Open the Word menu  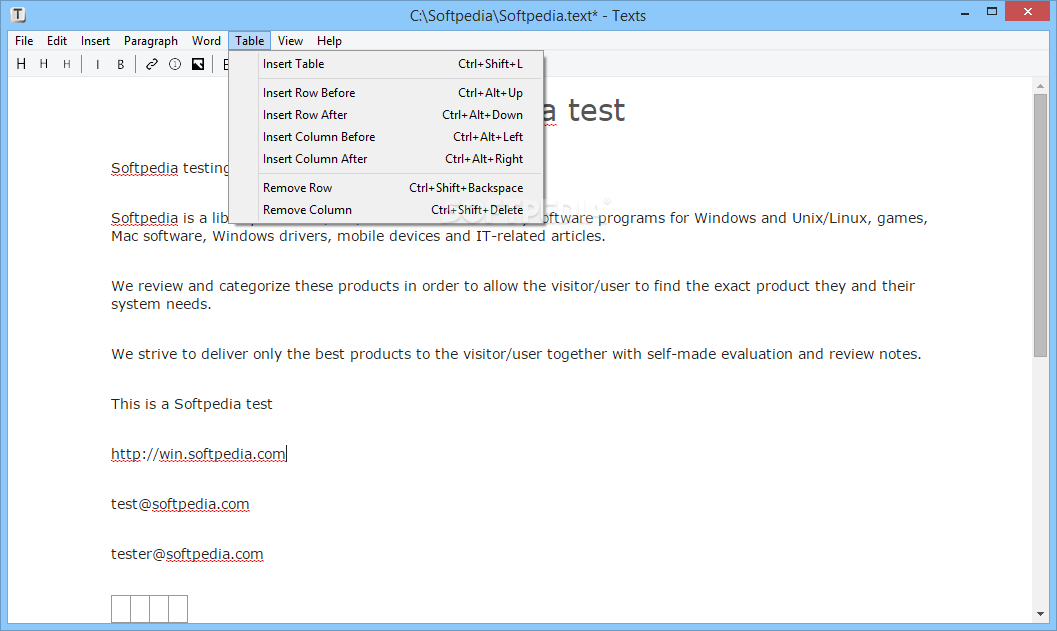206,40
